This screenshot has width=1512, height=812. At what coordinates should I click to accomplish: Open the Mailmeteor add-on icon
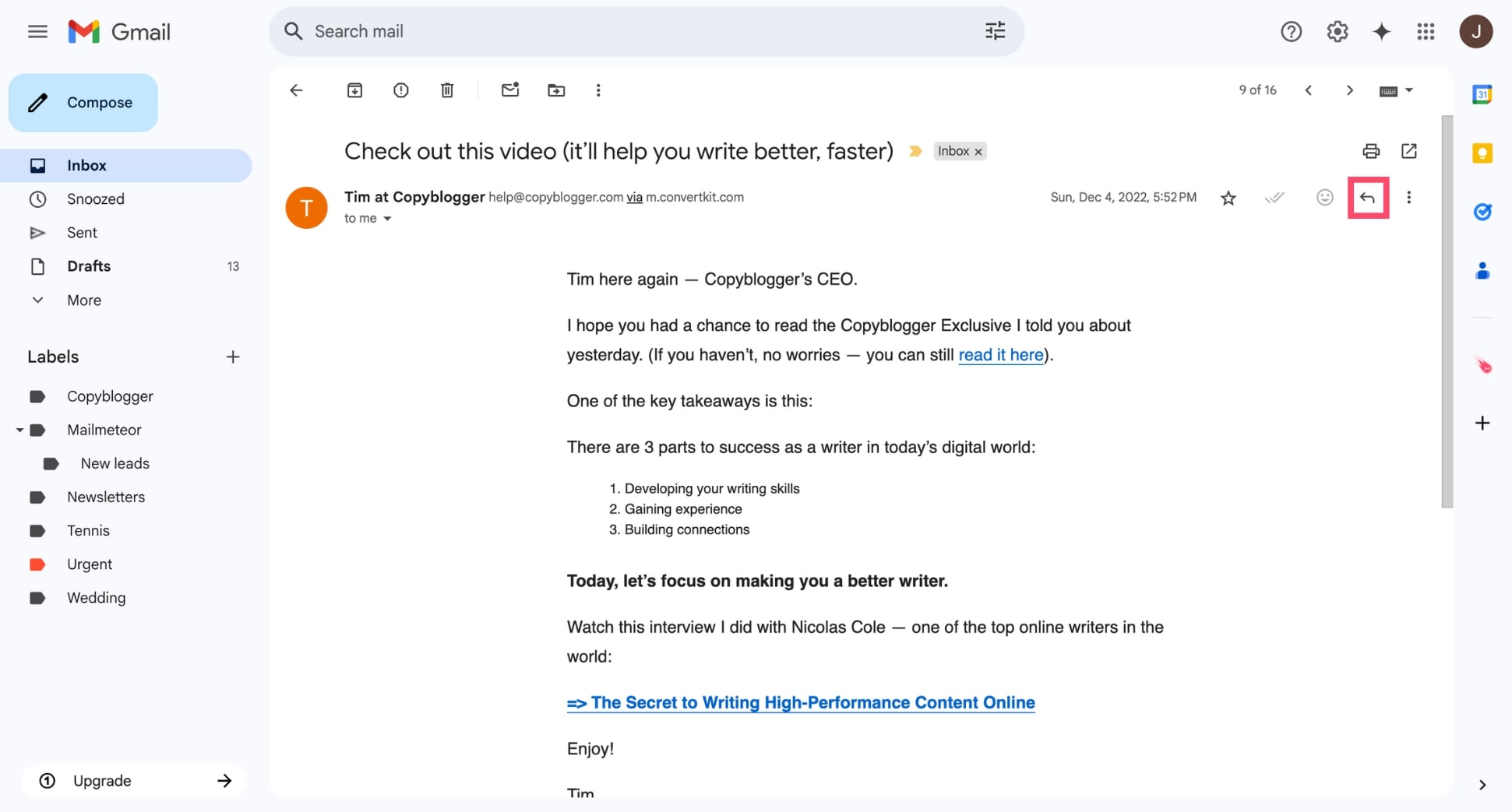tap(1483, 365)
